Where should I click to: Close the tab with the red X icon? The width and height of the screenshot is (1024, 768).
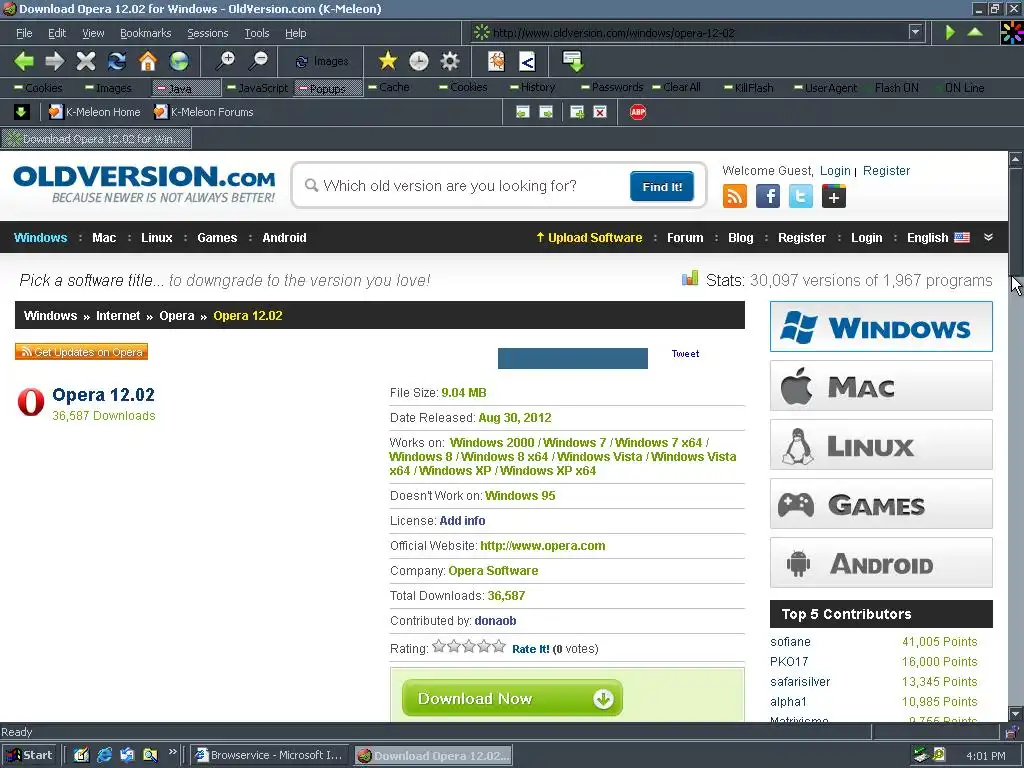pyautogui.click(x=600, y=112)
